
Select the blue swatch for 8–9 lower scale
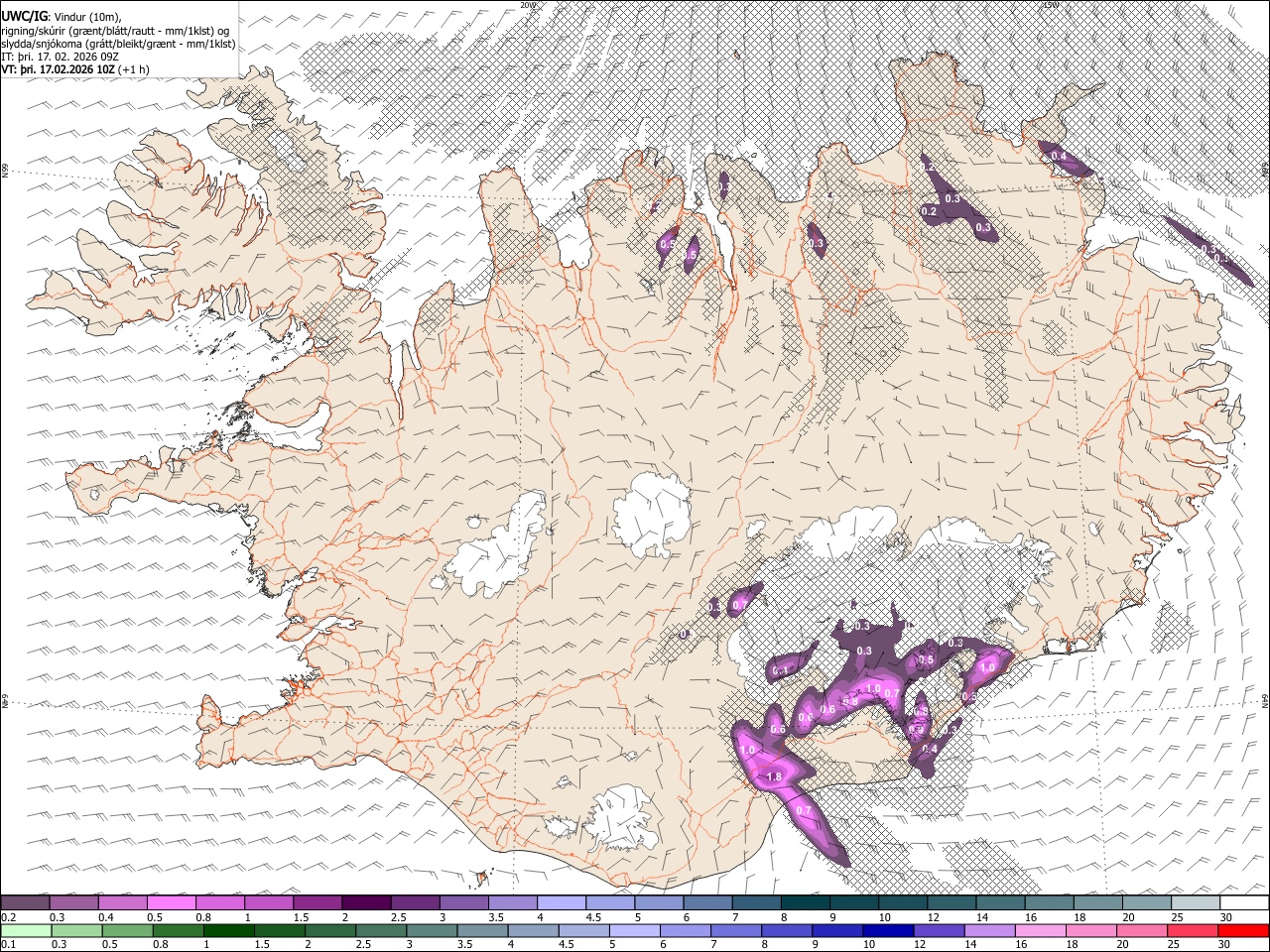pyautogui.click(x=787, y=930)
